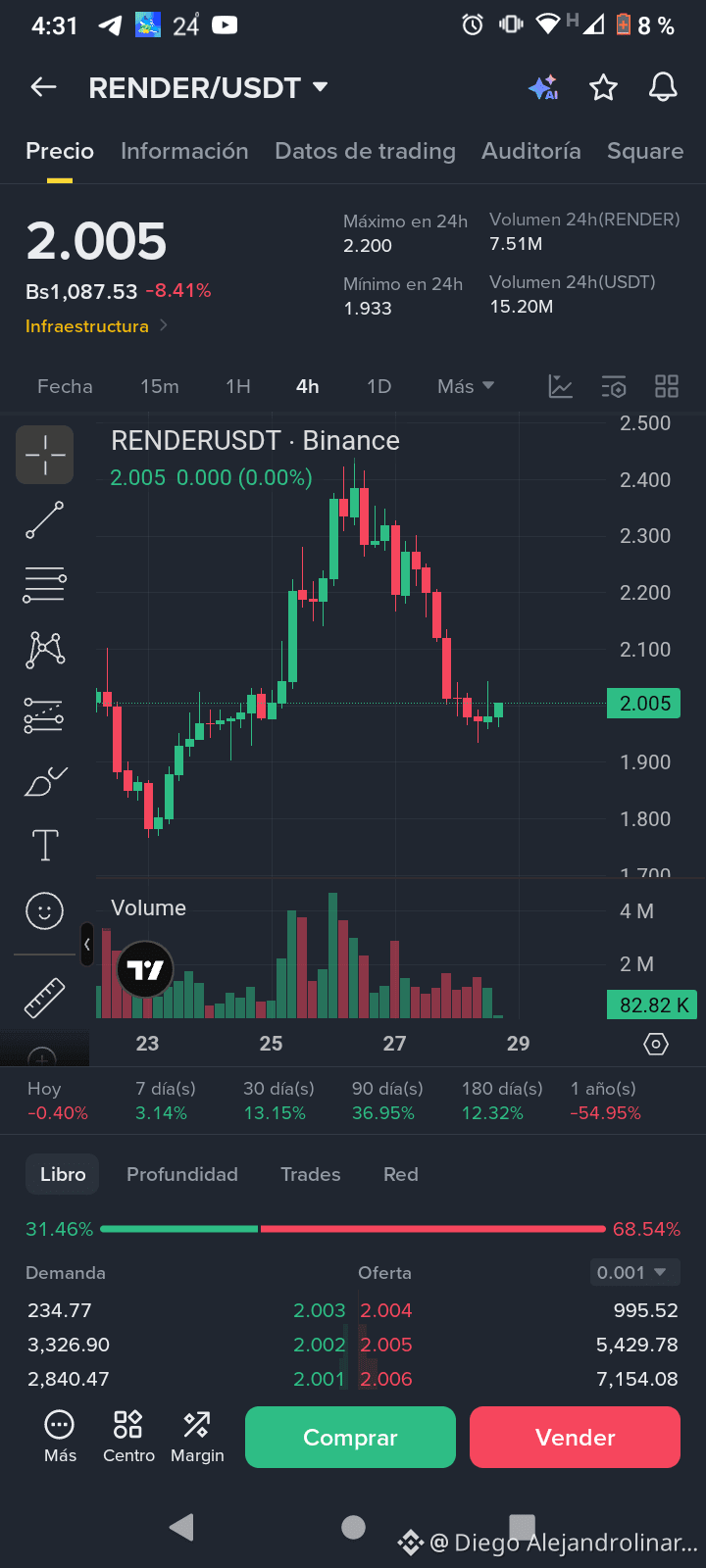Switch to the Precio tab

(x=60, y=151)
